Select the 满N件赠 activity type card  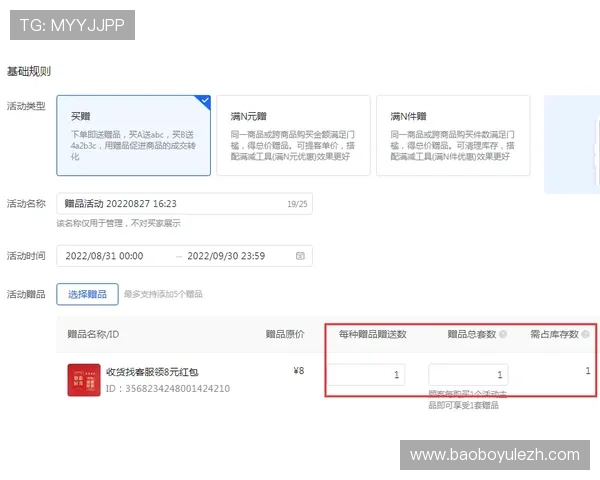pyautogui.click(x=453, y=136)
